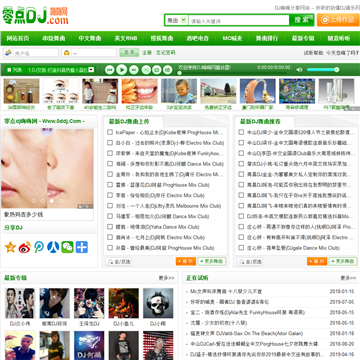Viewport: 360px width, 360px height.
Task: Open the skull with headphones album cover
Action: pos(158,303)
